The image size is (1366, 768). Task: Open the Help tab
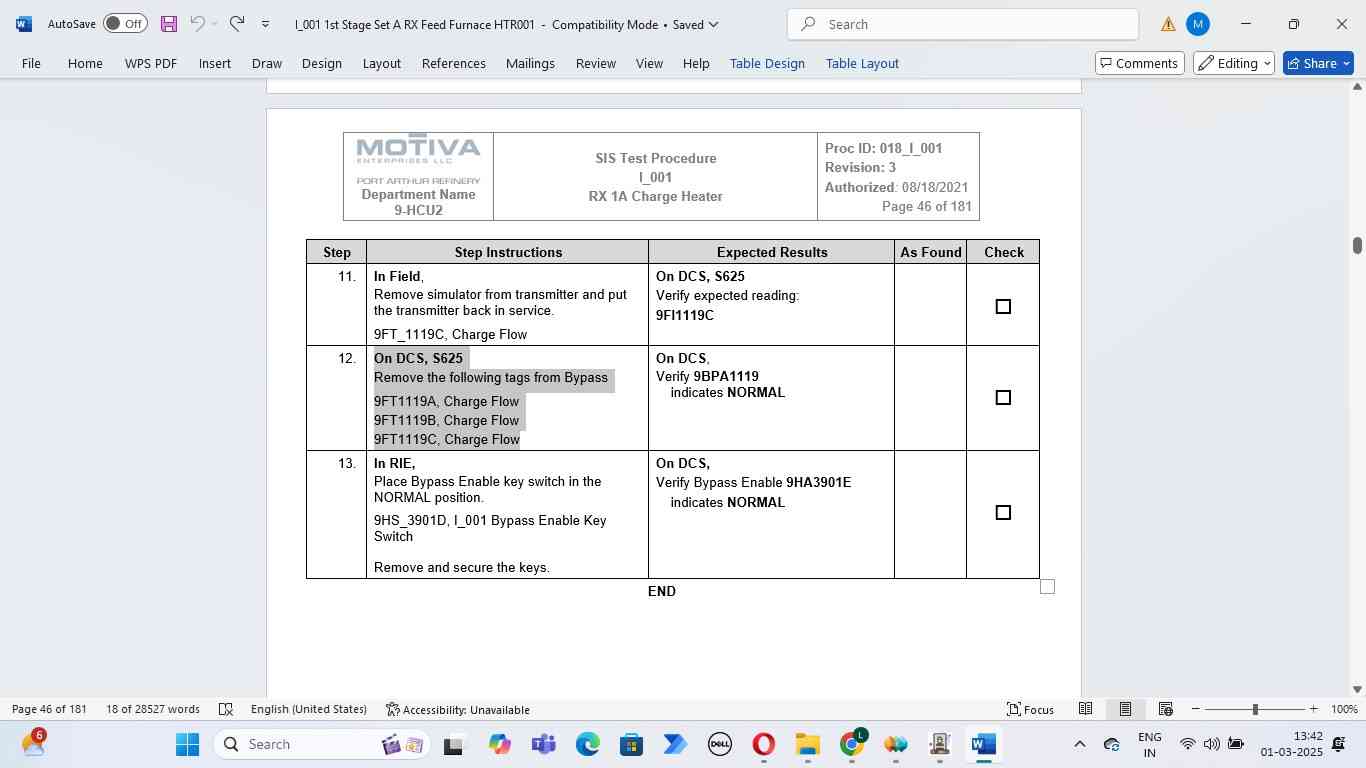coord(696,63)
